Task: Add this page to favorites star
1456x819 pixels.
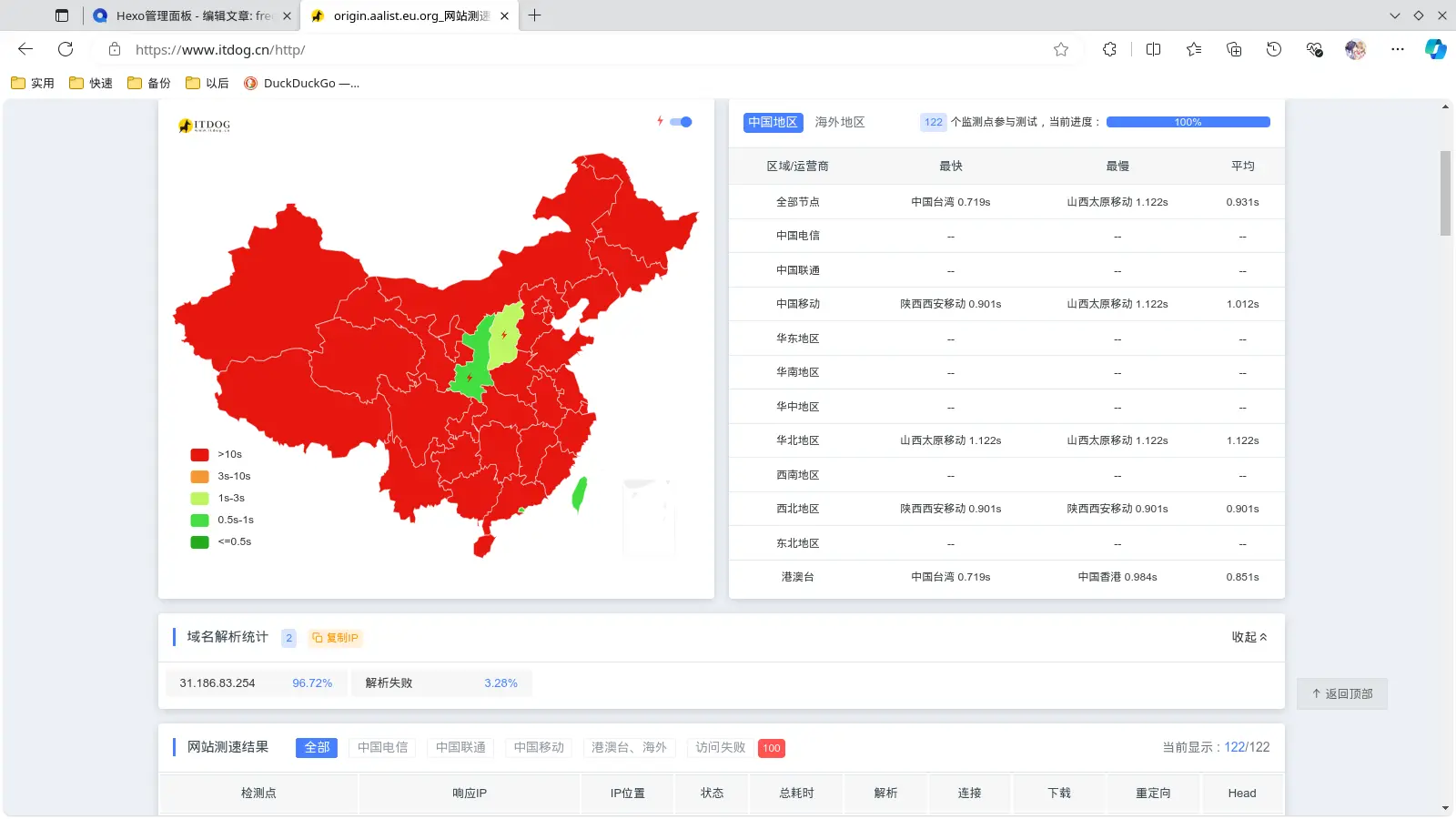Action: (x=1061, y=49)
